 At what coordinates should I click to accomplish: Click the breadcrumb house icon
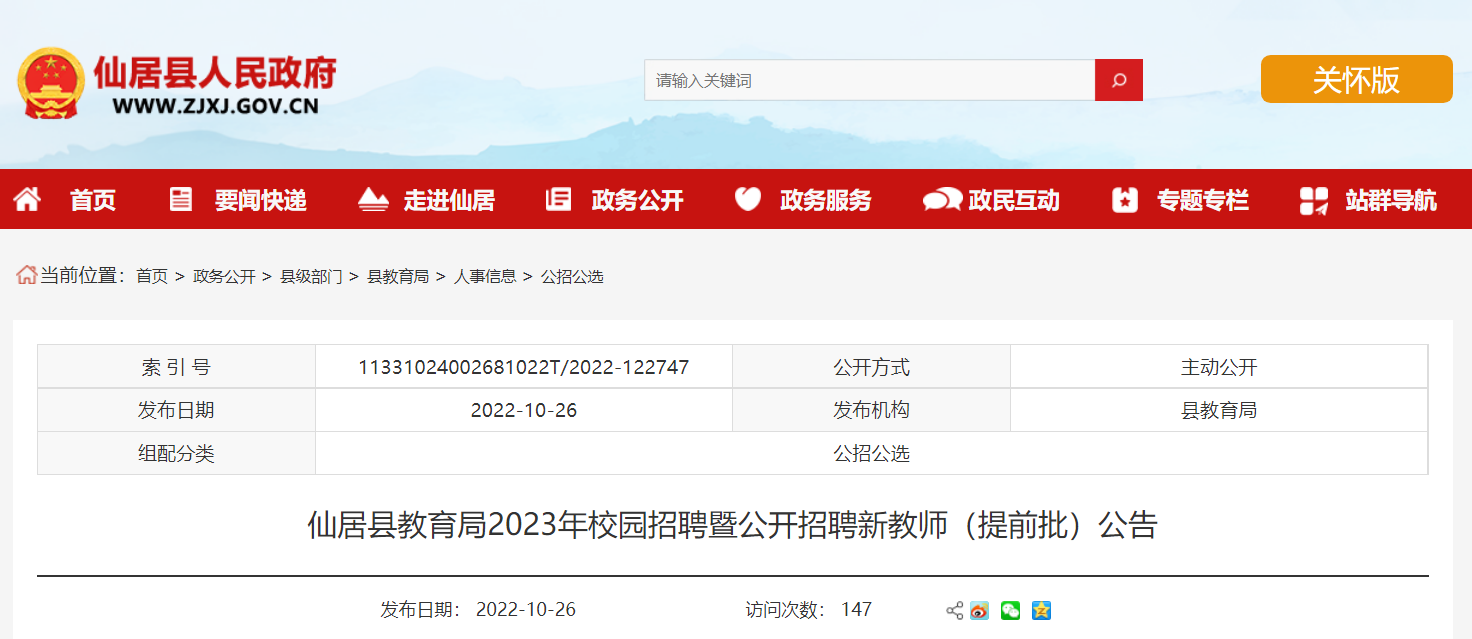[x=26, y=275]
